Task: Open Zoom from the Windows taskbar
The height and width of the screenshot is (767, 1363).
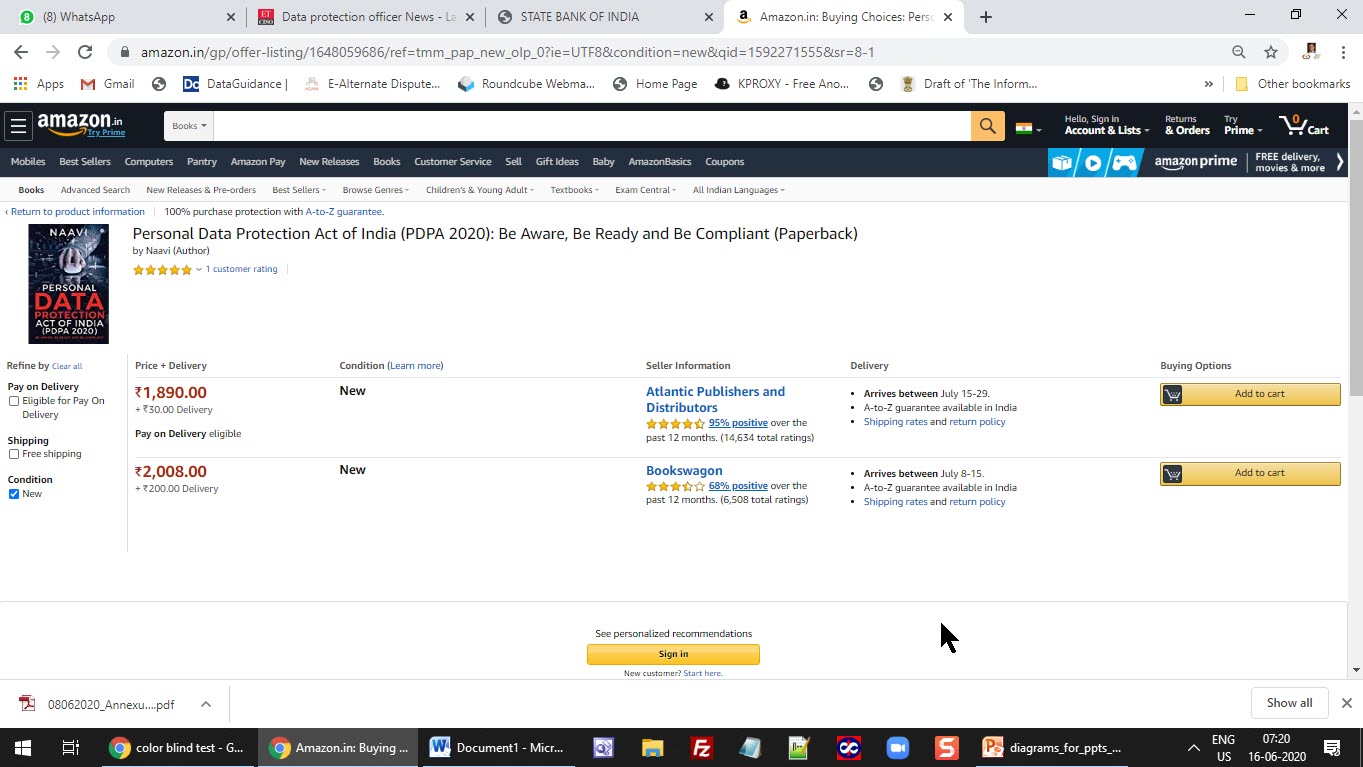Action: click(896, 747)
